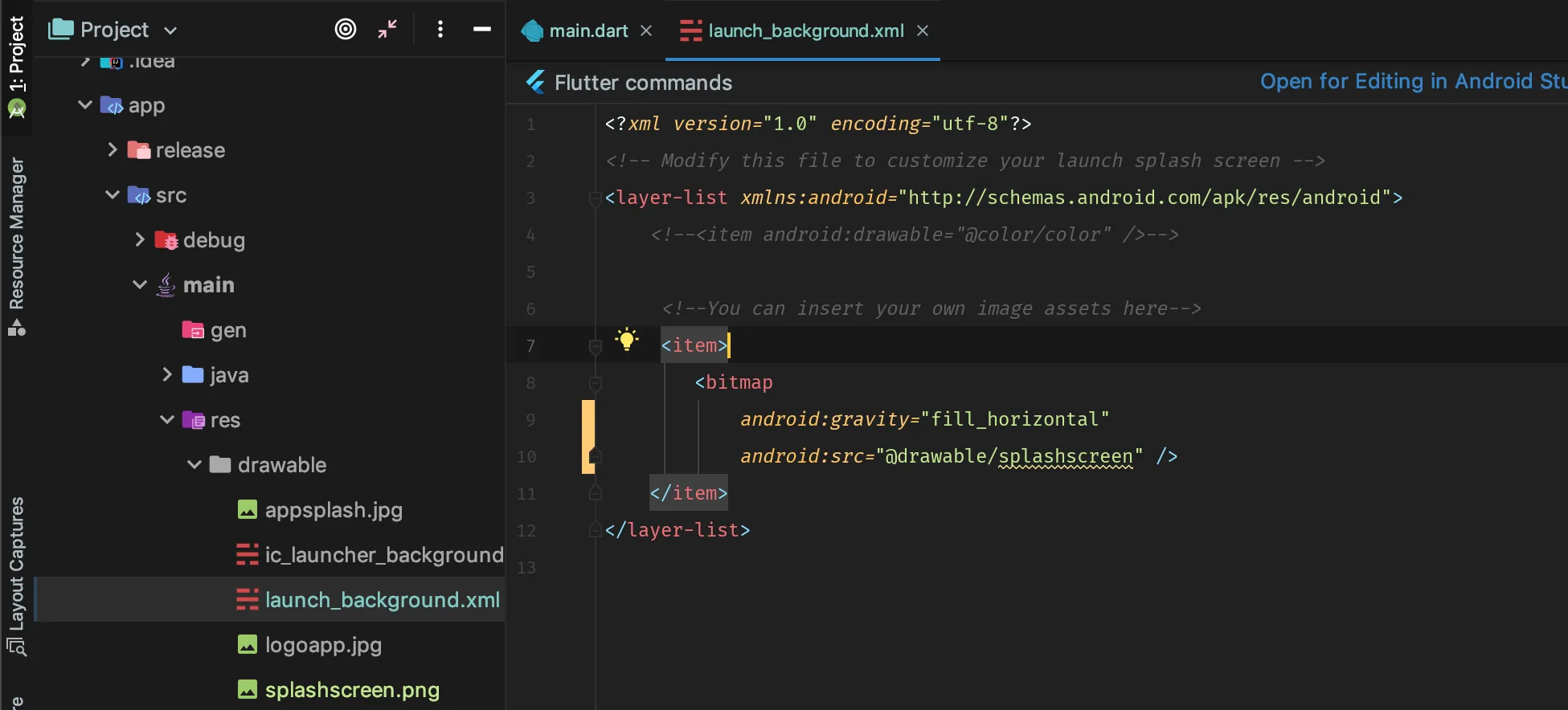Click the launch_background.xml tab file icon
The height and width of the screenshot is (710, 1568).
690,31
